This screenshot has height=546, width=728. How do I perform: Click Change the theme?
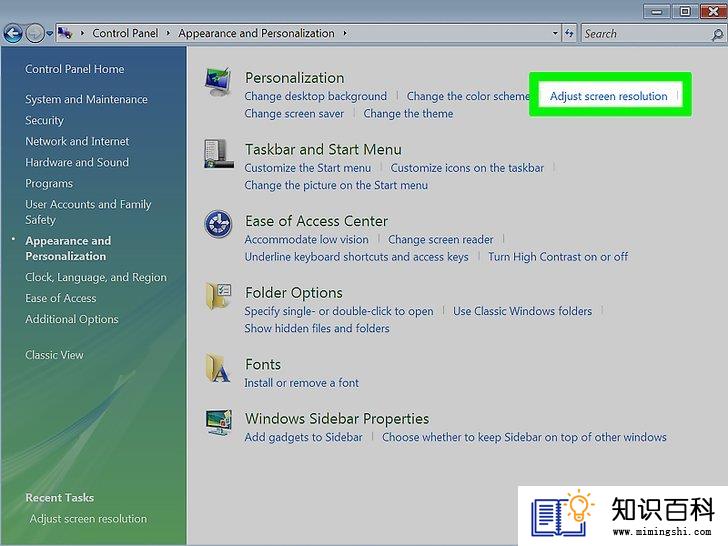409,113
